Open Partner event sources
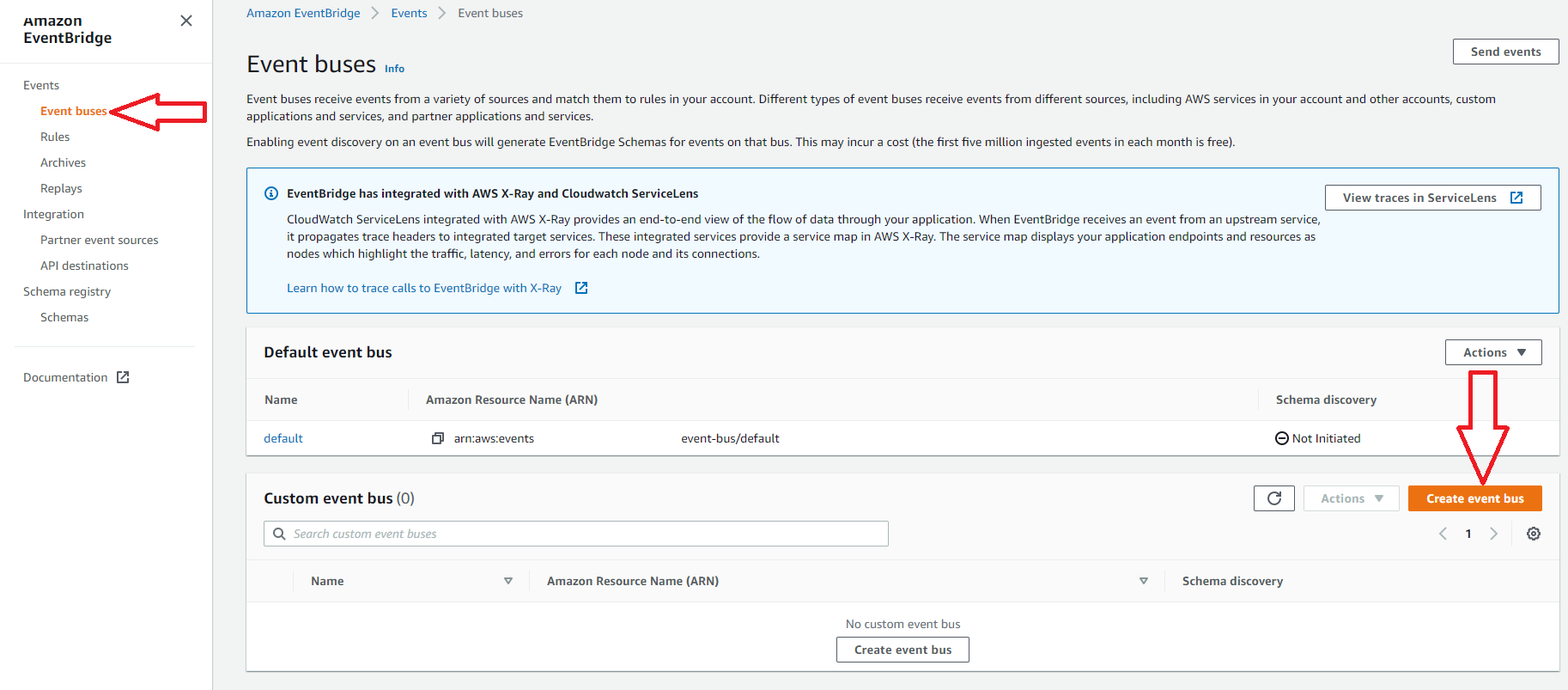1568x690 pixels. coord(100,240)
